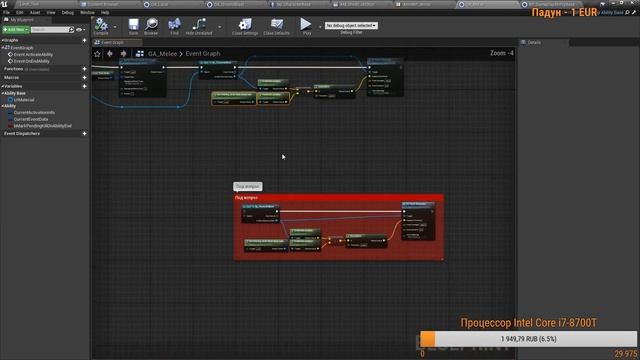Screen dimensions: 640x360
Task: Collapse the Ability variable category
Action: point(2,106)
